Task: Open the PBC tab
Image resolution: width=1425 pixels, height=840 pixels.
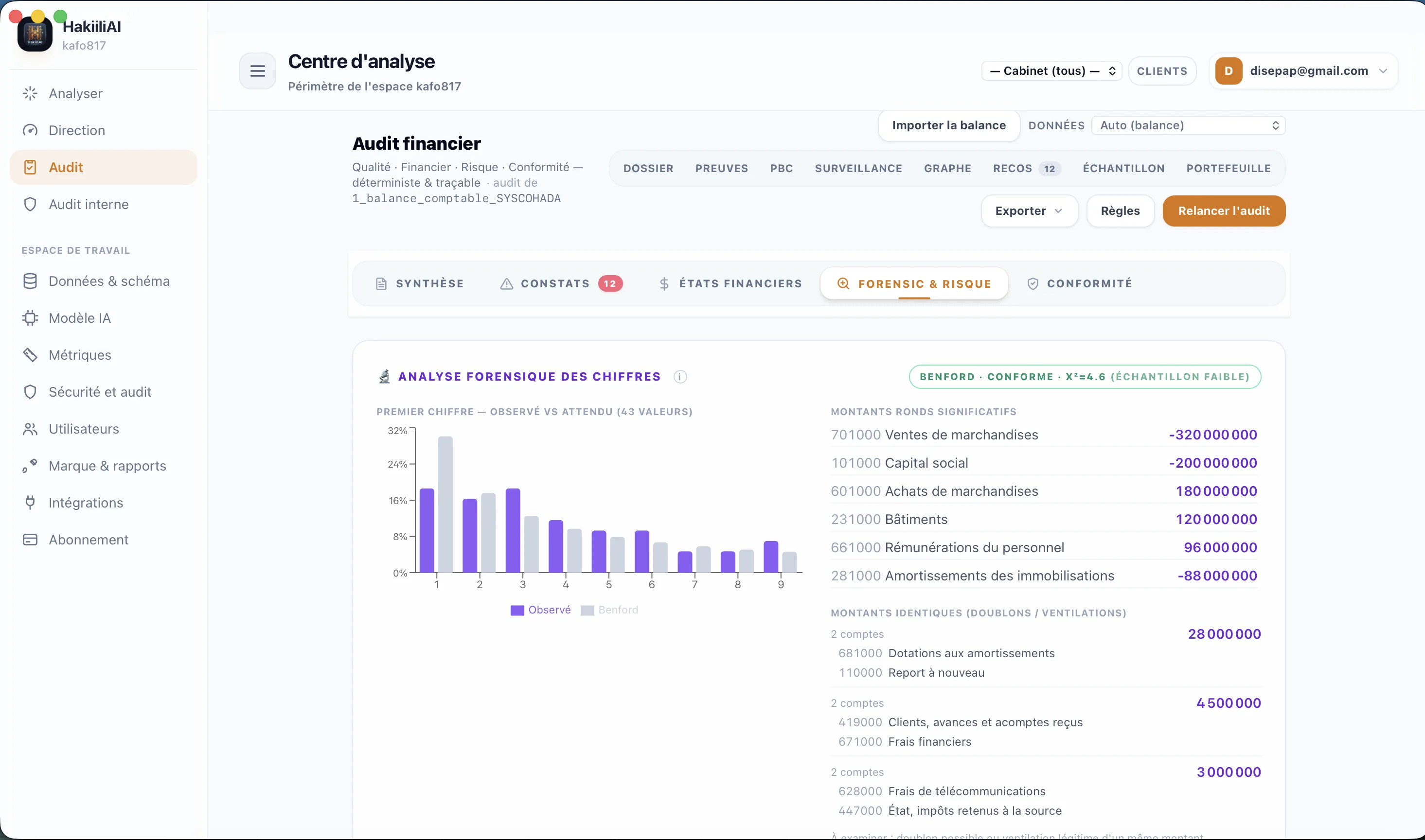Action: point(781,168)
